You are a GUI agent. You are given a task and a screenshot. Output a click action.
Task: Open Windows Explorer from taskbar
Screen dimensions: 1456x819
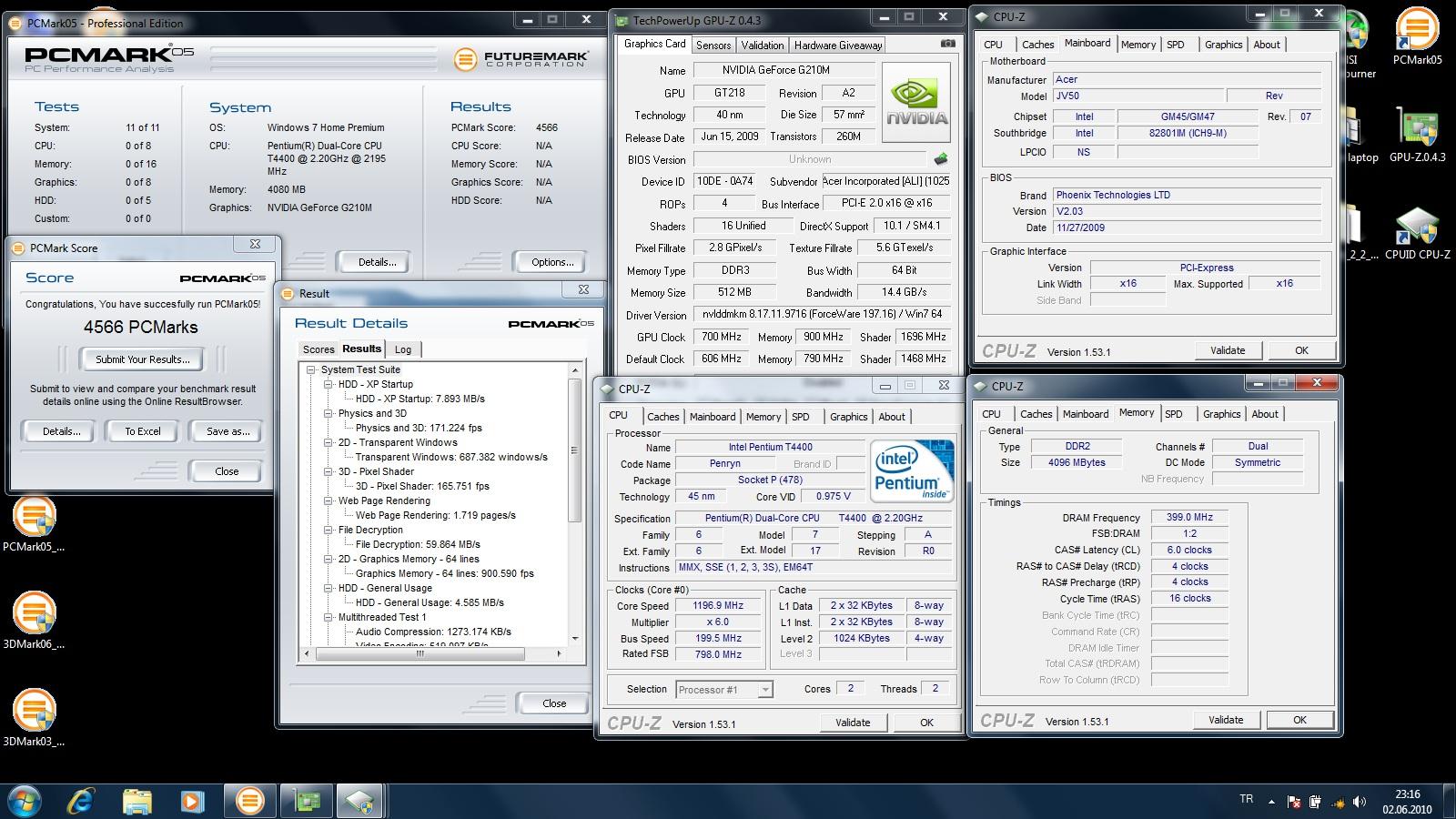(137, 801)
